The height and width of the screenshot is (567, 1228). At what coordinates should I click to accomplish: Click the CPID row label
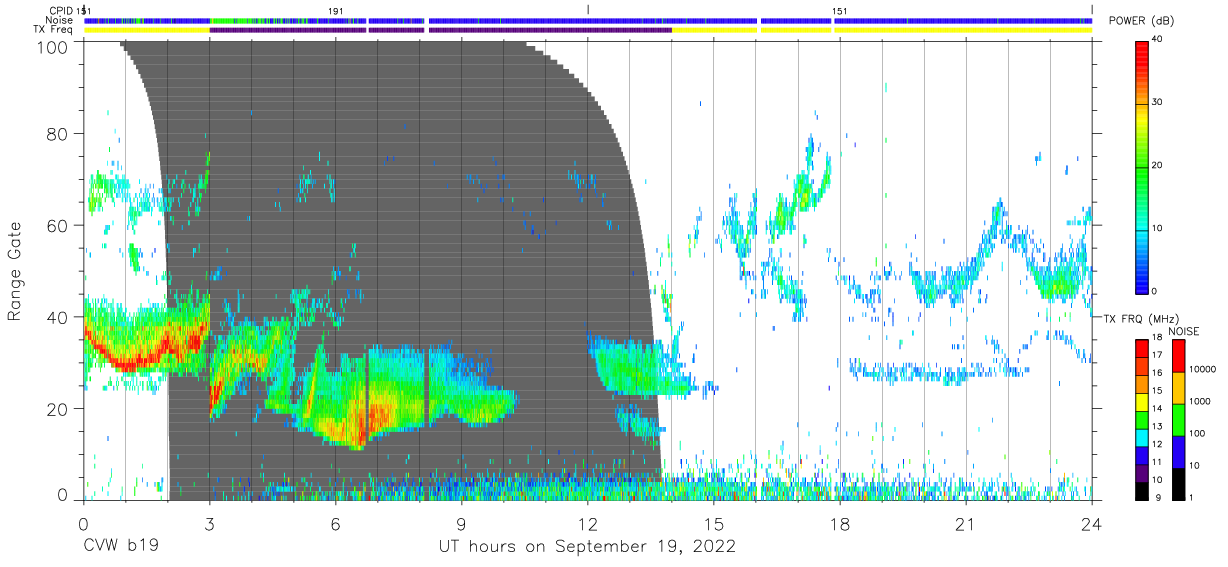[x=62, y=11]
